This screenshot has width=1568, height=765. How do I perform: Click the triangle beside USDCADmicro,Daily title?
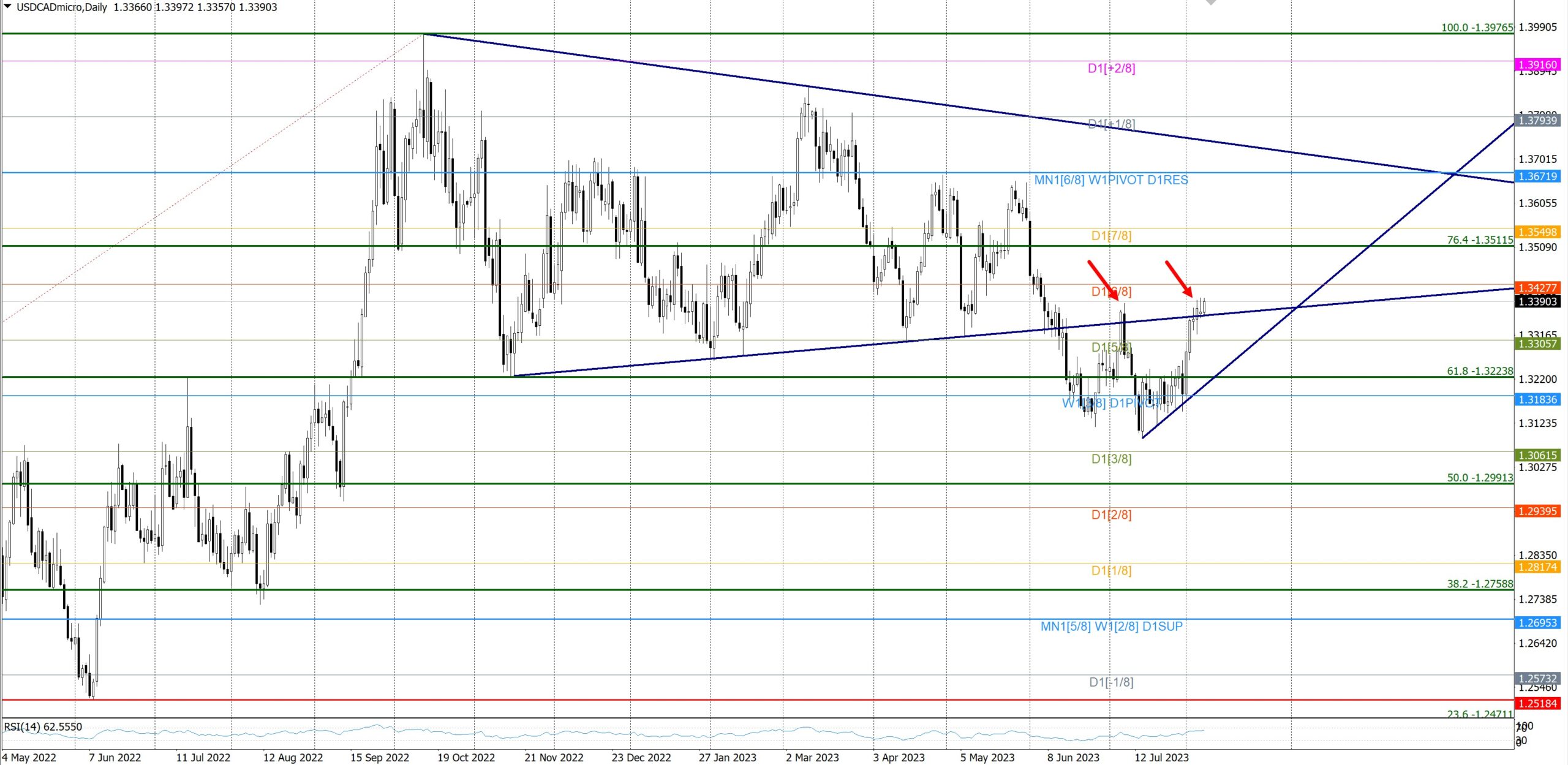pos(7,7)
